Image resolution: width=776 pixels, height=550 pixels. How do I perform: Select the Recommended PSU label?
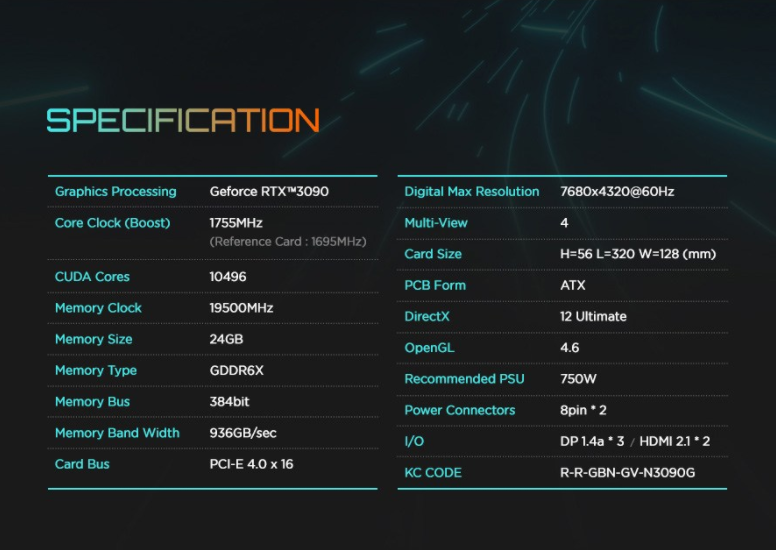464,379
